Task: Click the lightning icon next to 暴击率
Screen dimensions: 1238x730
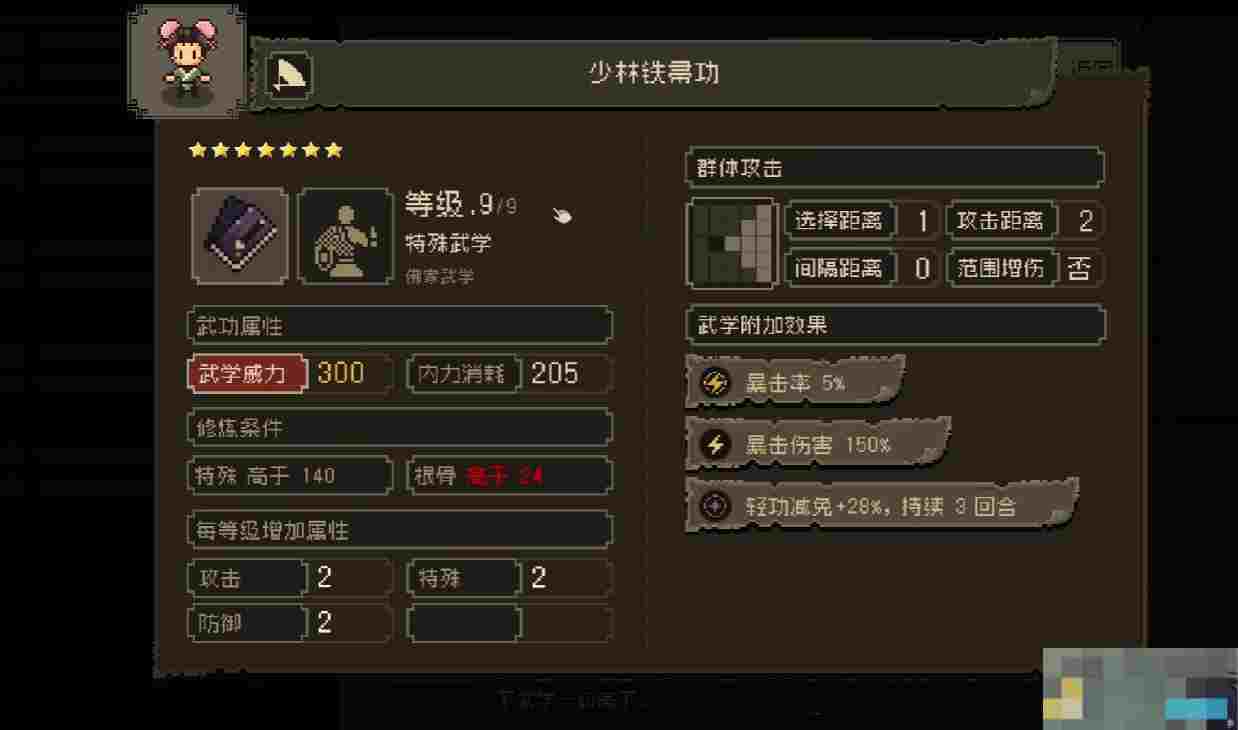Action: [x=715, y=383]
